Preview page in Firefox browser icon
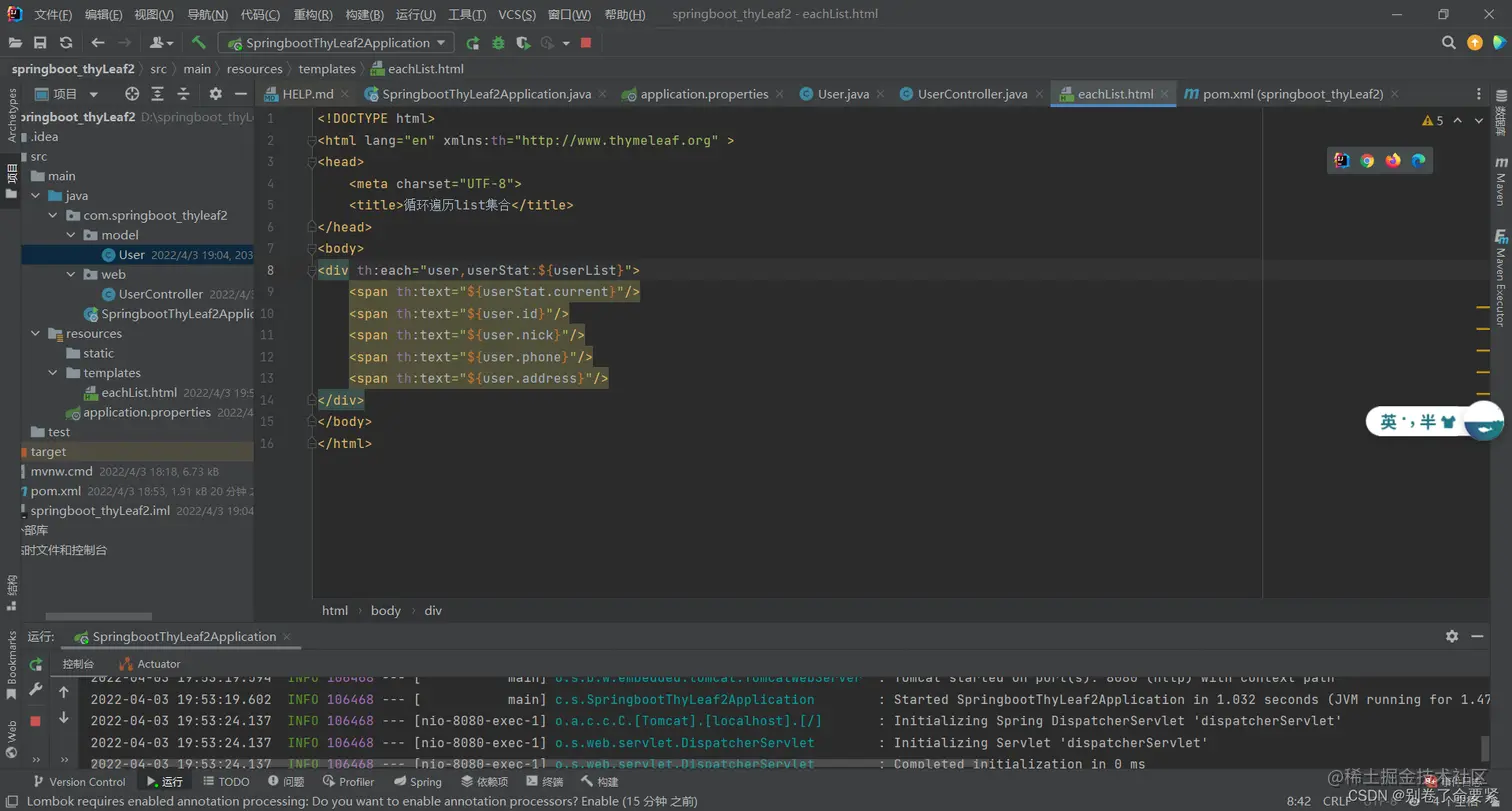 point(1393,160)
